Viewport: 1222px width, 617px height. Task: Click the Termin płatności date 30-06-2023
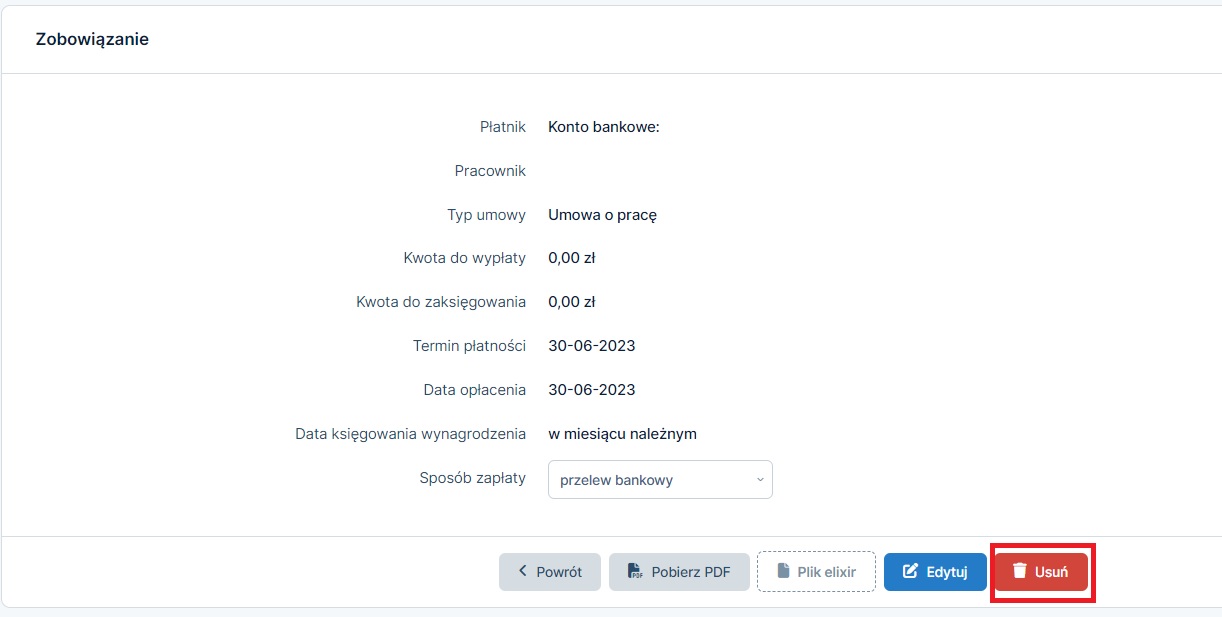[591, 346]
